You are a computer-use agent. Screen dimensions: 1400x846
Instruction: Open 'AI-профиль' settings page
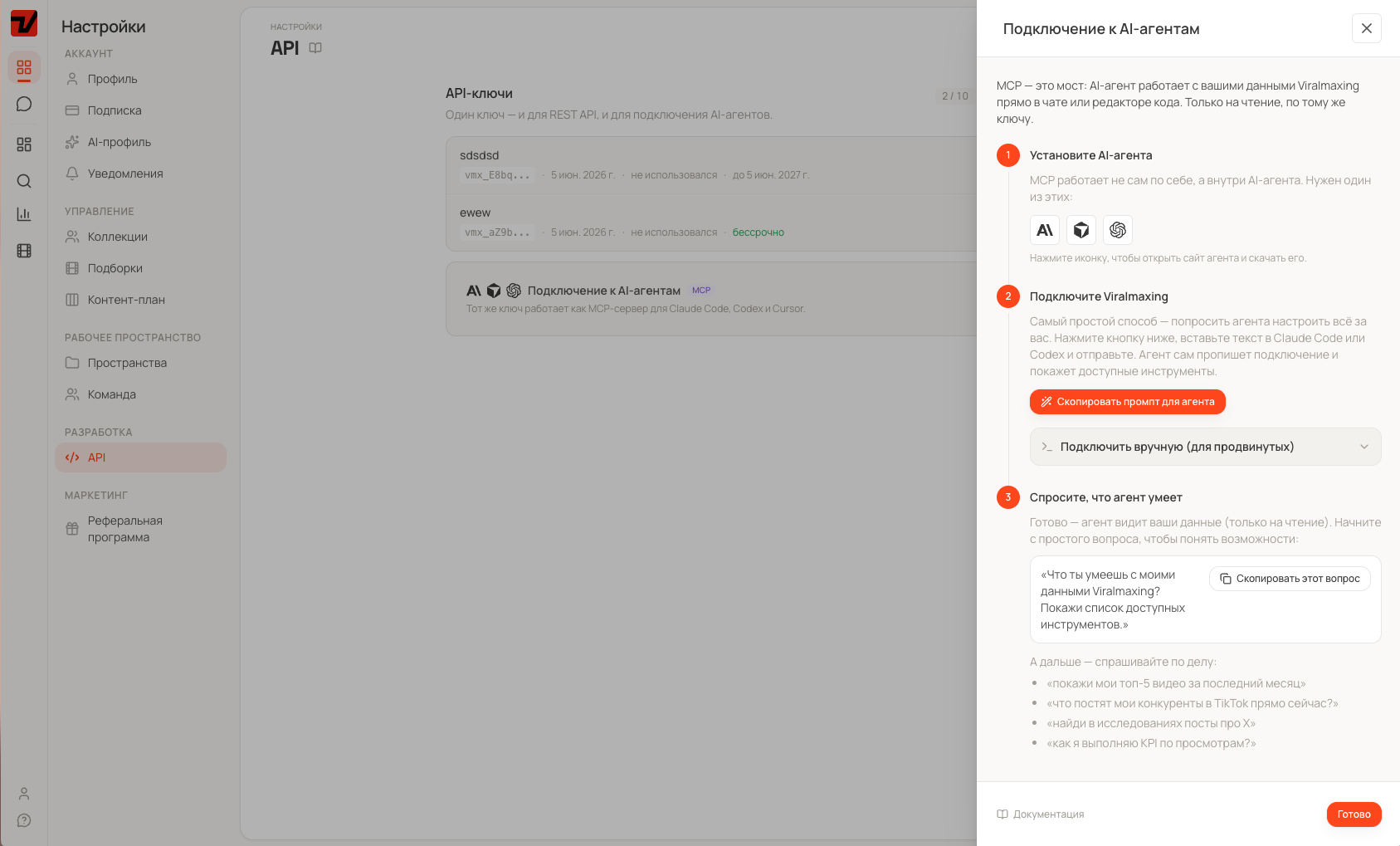pyautogui.click(x=140, y=142)
